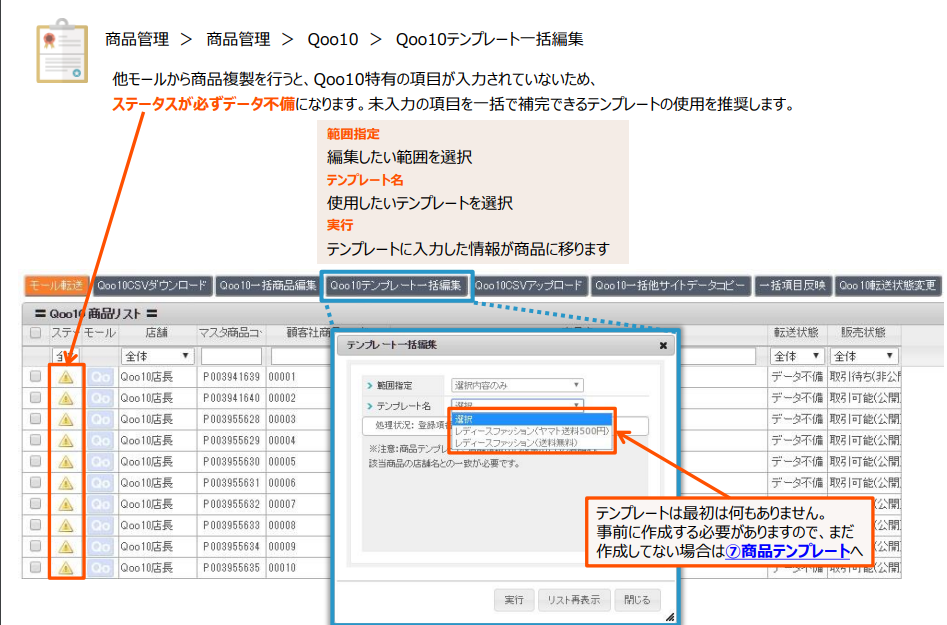Click the モール転送 button
Screen dimensions: 947x625
point(57,286)
